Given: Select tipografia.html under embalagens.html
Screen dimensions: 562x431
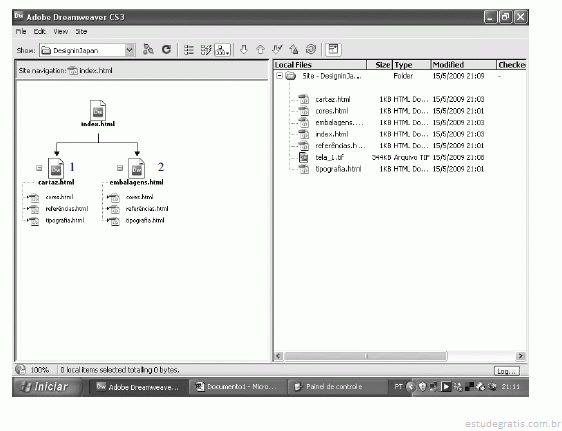Looking at the screenshot, I should tap(145, 220).
